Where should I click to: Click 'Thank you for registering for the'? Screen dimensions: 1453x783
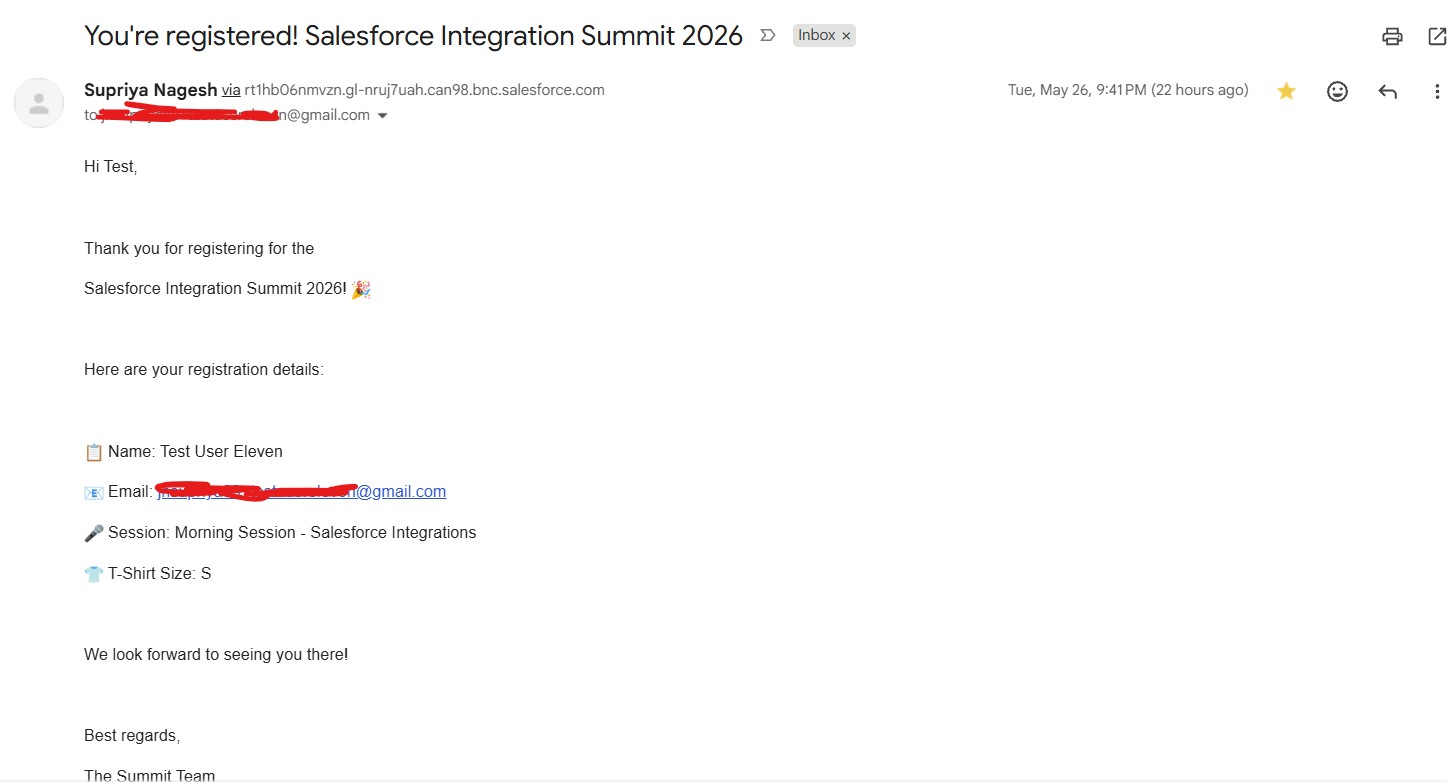(x=199, y=248)
